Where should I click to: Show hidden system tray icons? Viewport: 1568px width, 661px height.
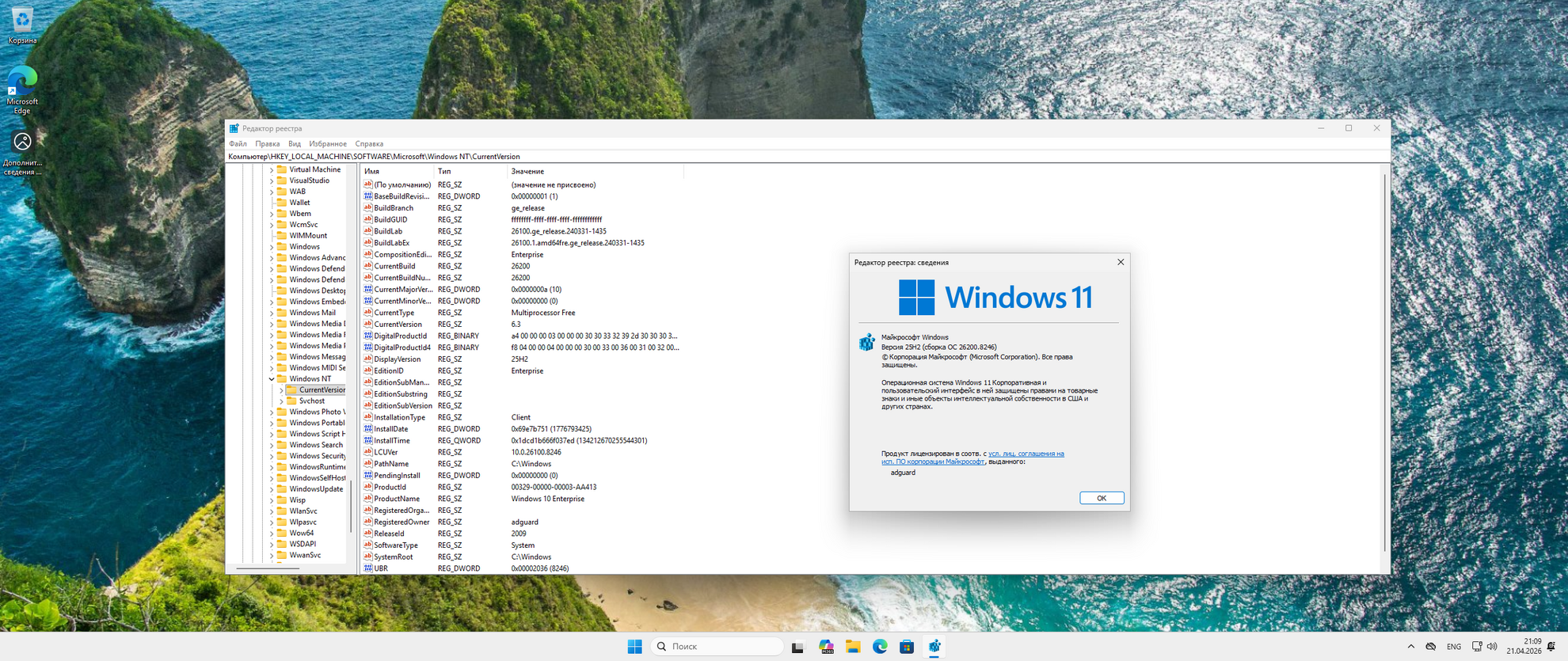click(x=1410, y=647)
